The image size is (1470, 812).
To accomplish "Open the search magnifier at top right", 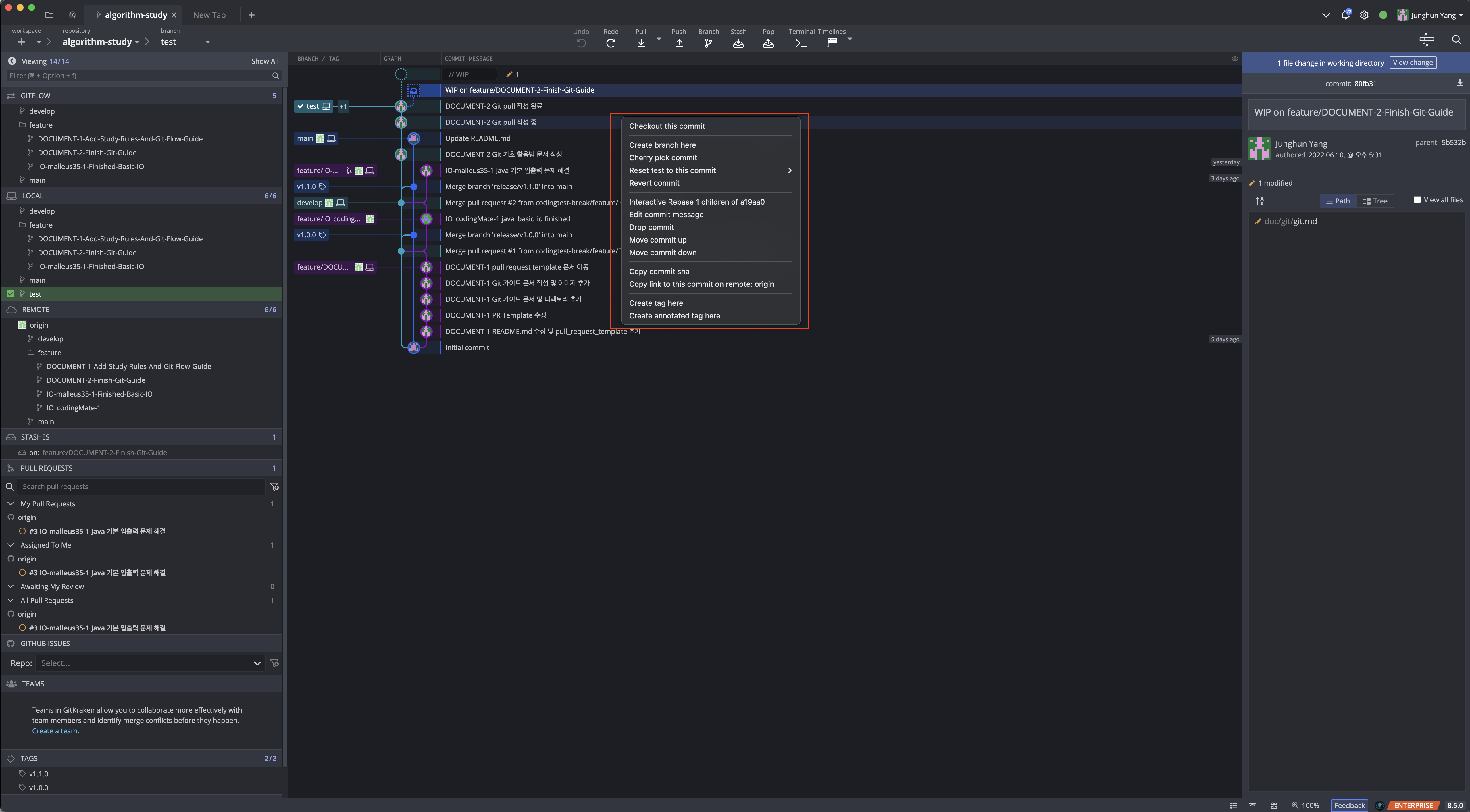I will [x=1456, y=39].
